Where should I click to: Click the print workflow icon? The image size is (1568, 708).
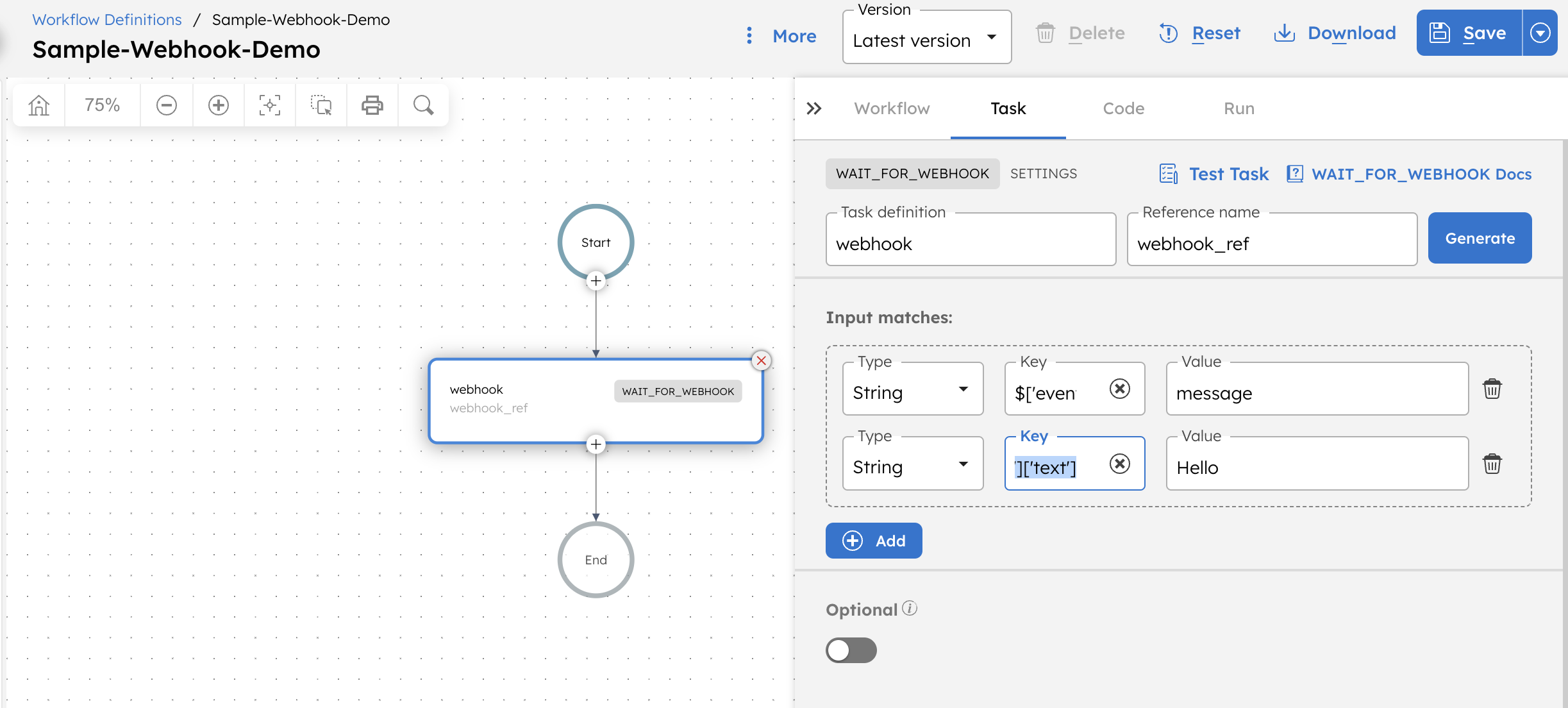click(x=372, y=105)
